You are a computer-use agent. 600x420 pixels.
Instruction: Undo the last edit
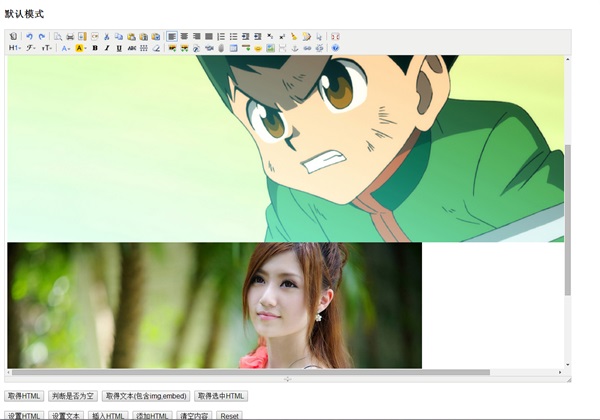pyautogui.click(x=29, y=36)
